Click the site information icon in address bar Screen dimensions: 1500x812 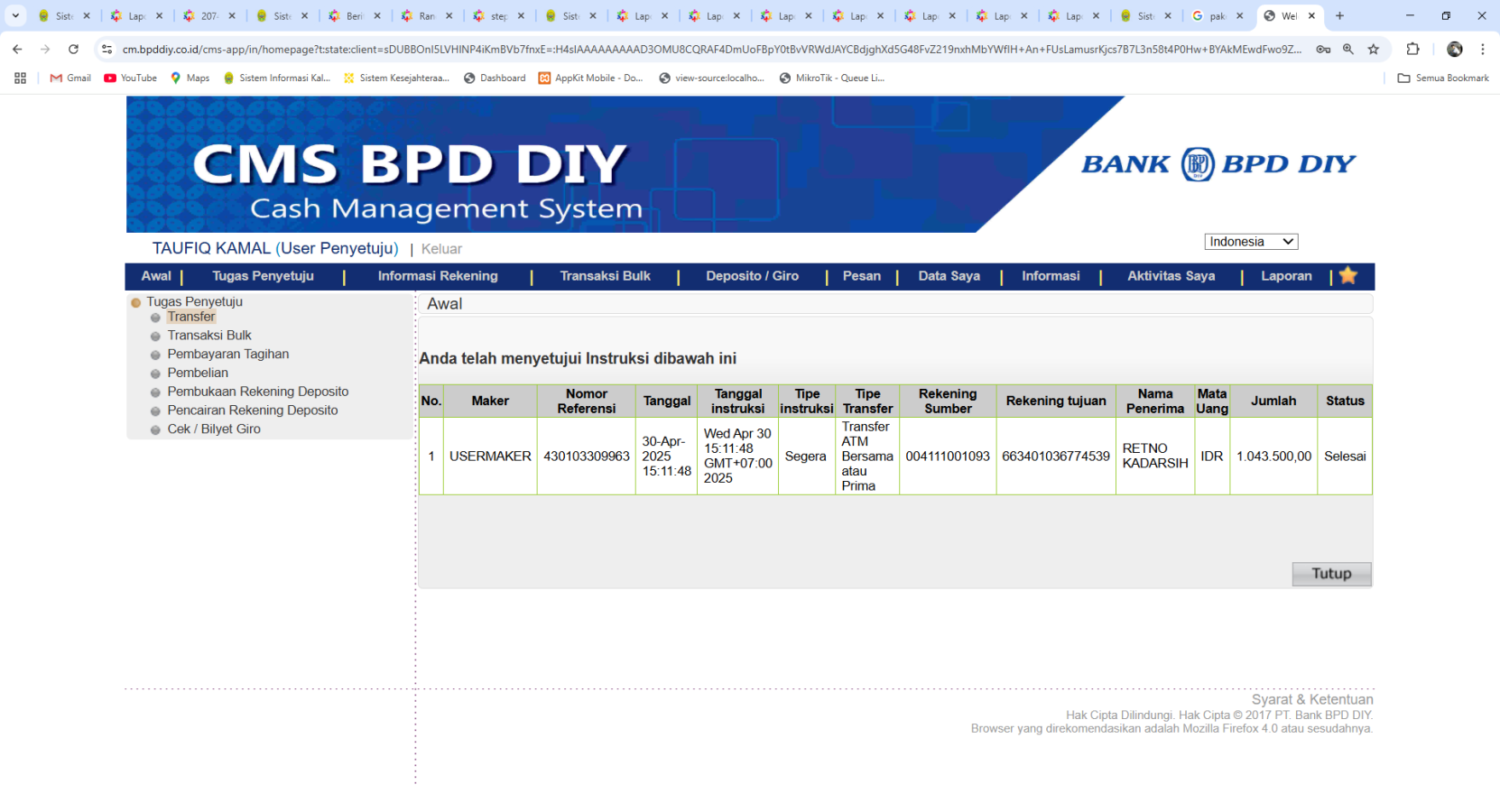[106, 50]
